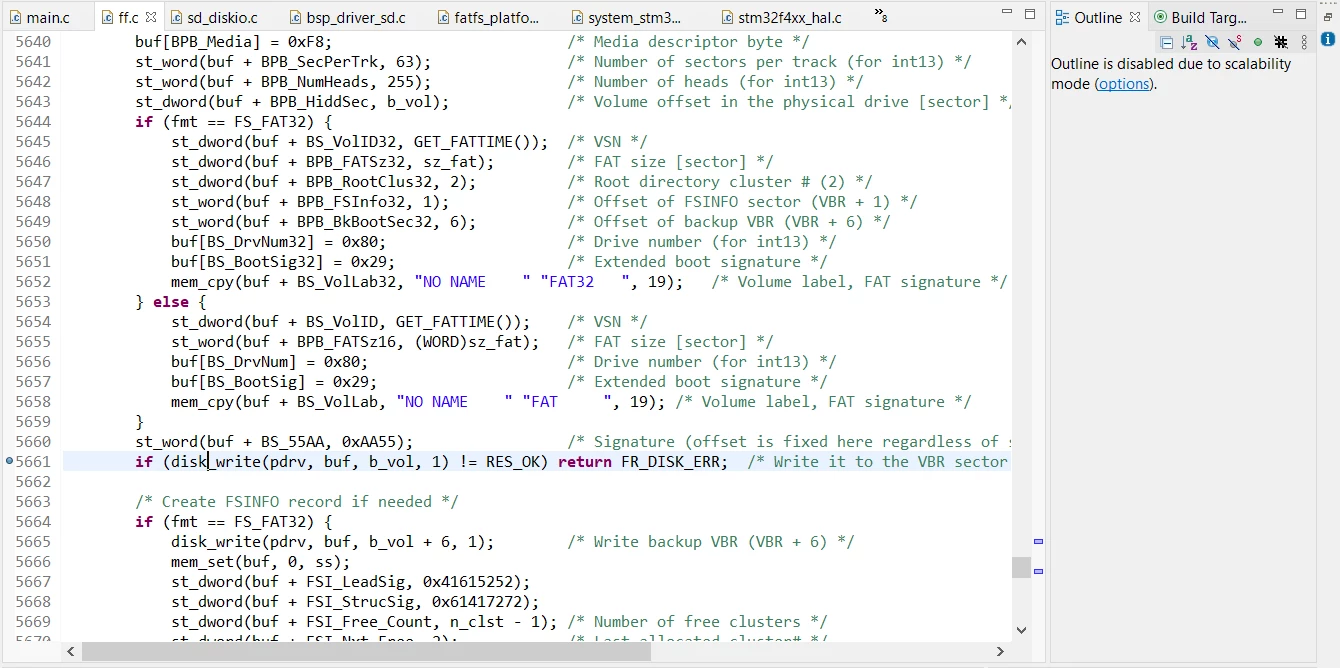This screenshot has width=1340, height=668.
Task: Switch to the Build Targets view tab
Action: 1200,17
